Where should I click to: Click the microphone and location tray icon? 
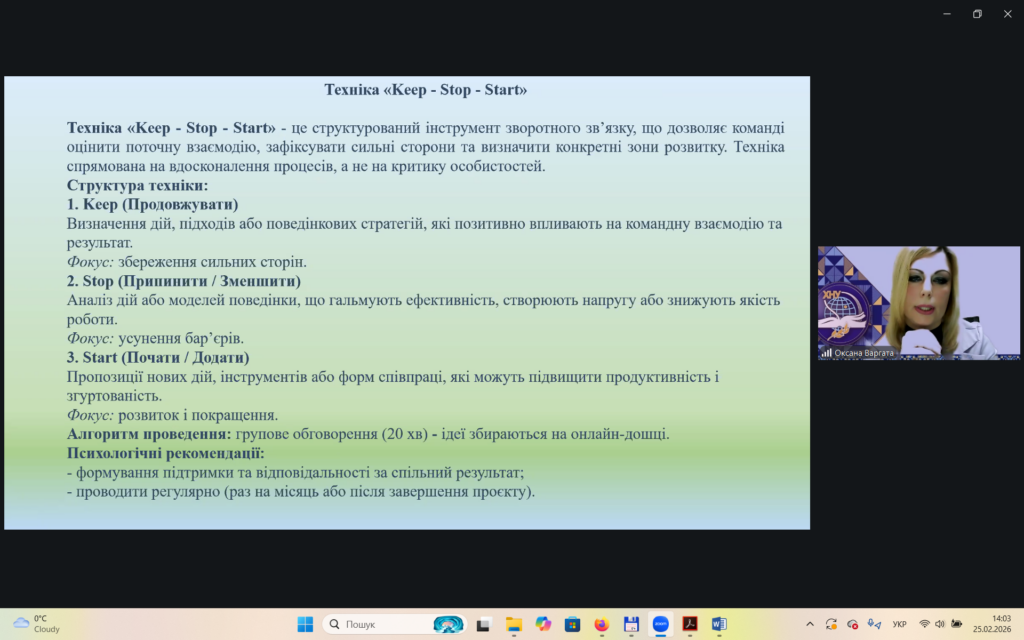coord(874,624)
